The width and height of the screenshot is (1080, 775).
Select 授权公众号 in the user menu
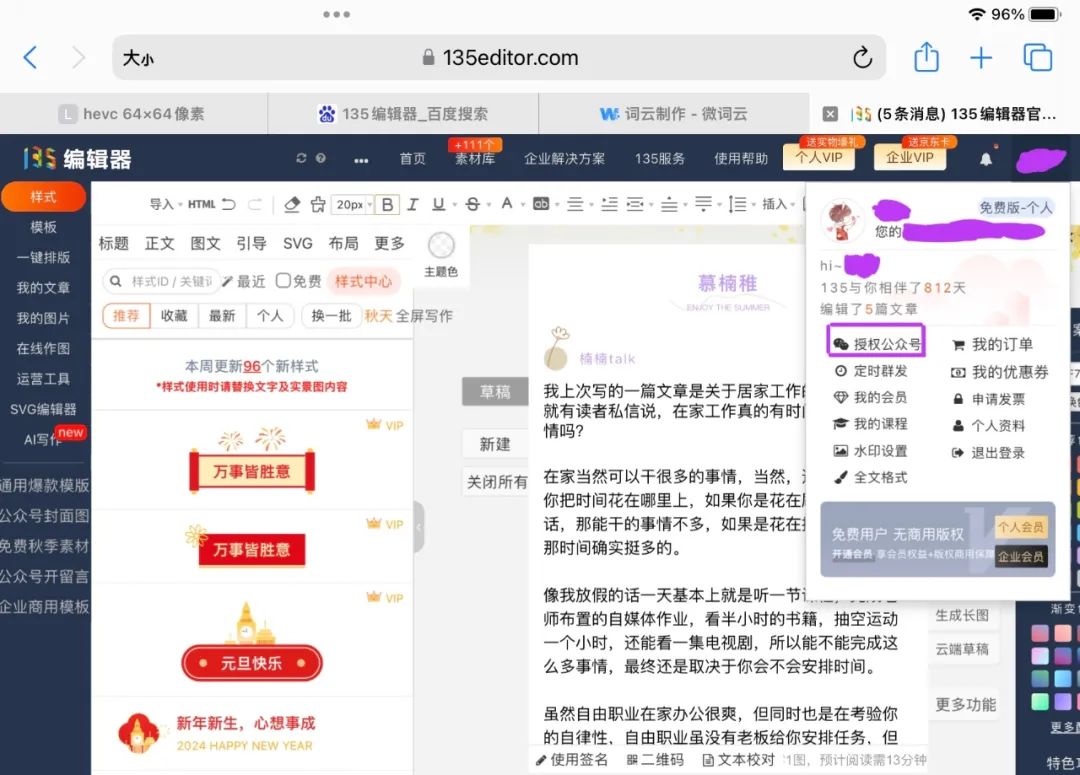click(x=877, y=344)
